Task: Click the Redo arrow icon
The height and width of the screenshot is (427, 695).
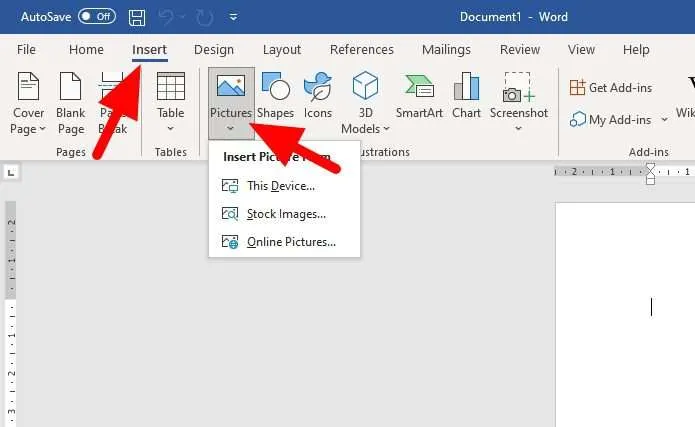Action: pos(204,18)
